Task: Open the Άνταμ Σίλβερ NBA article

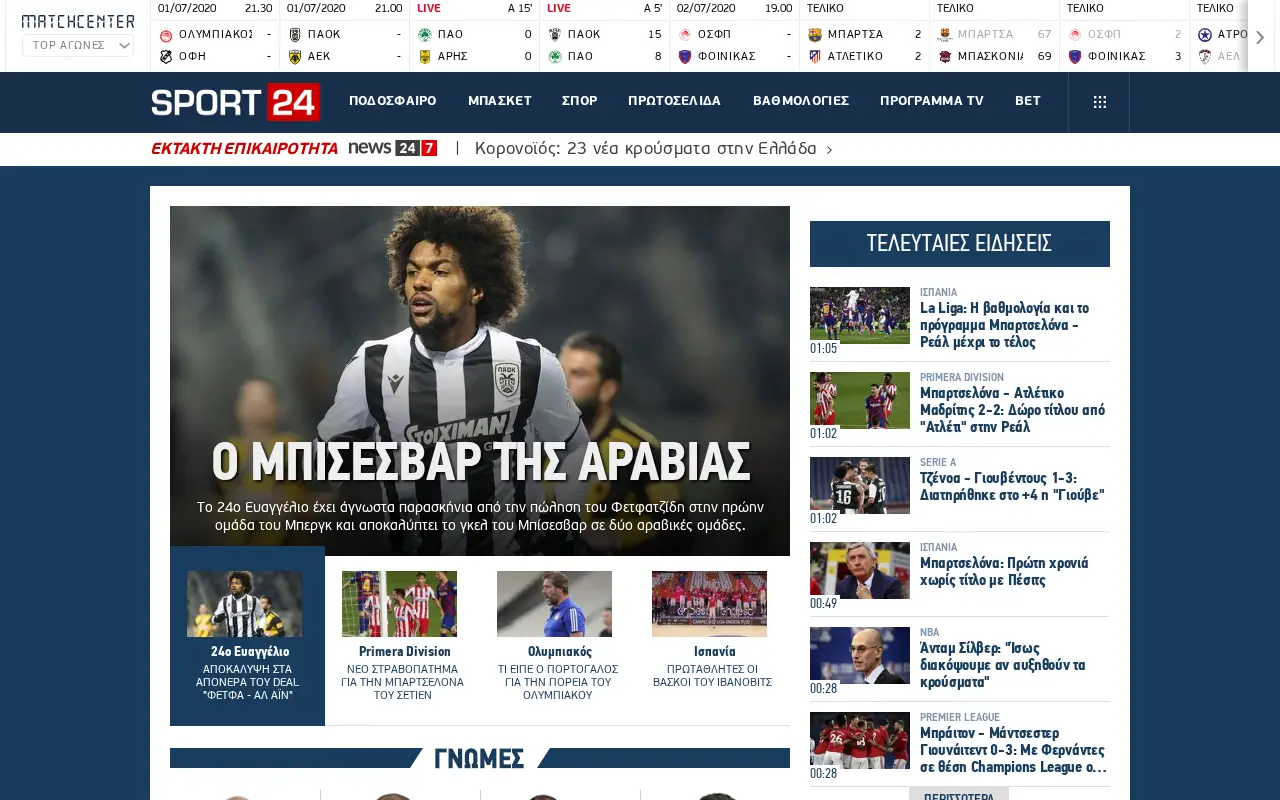Action: click(1002, 665)
